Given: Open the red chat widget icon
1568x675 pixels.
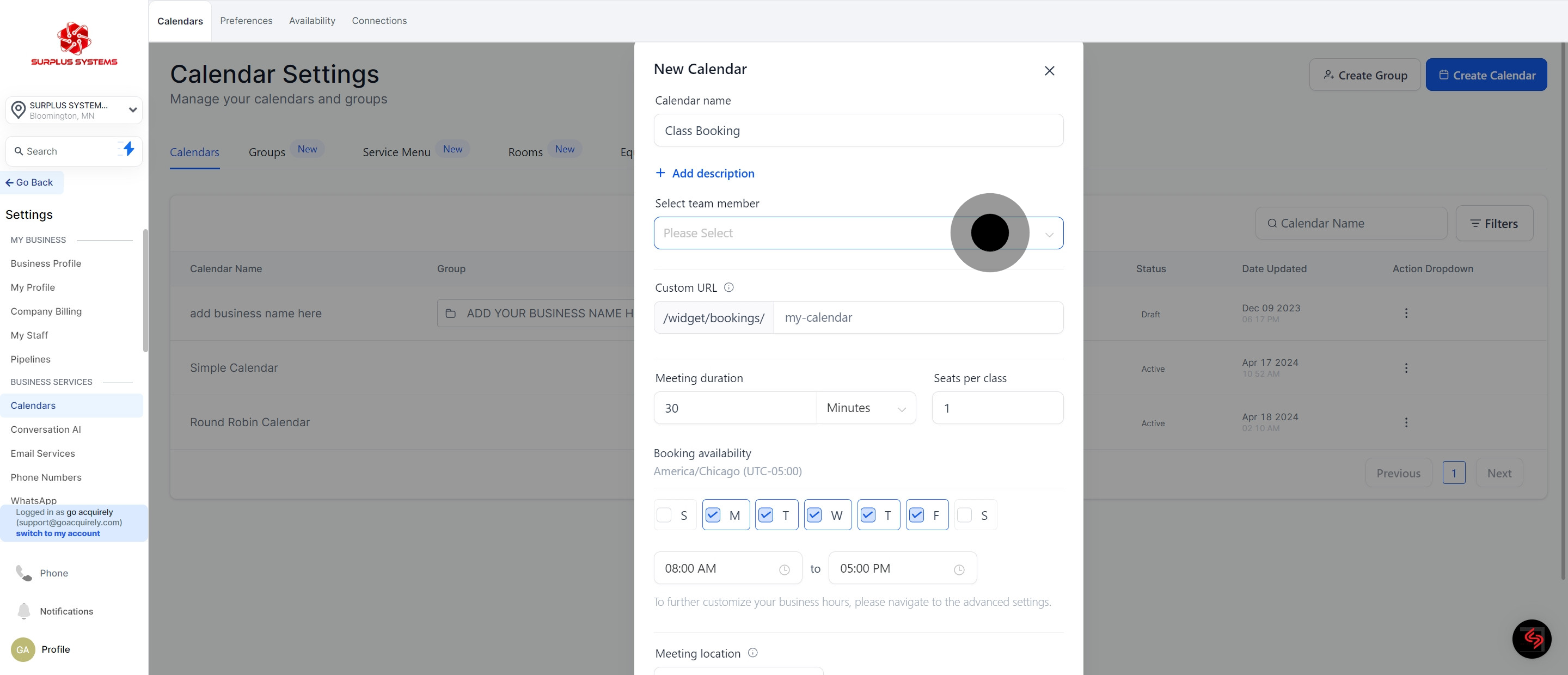Looking at the screenshot, I should (x=1531, y=639).
